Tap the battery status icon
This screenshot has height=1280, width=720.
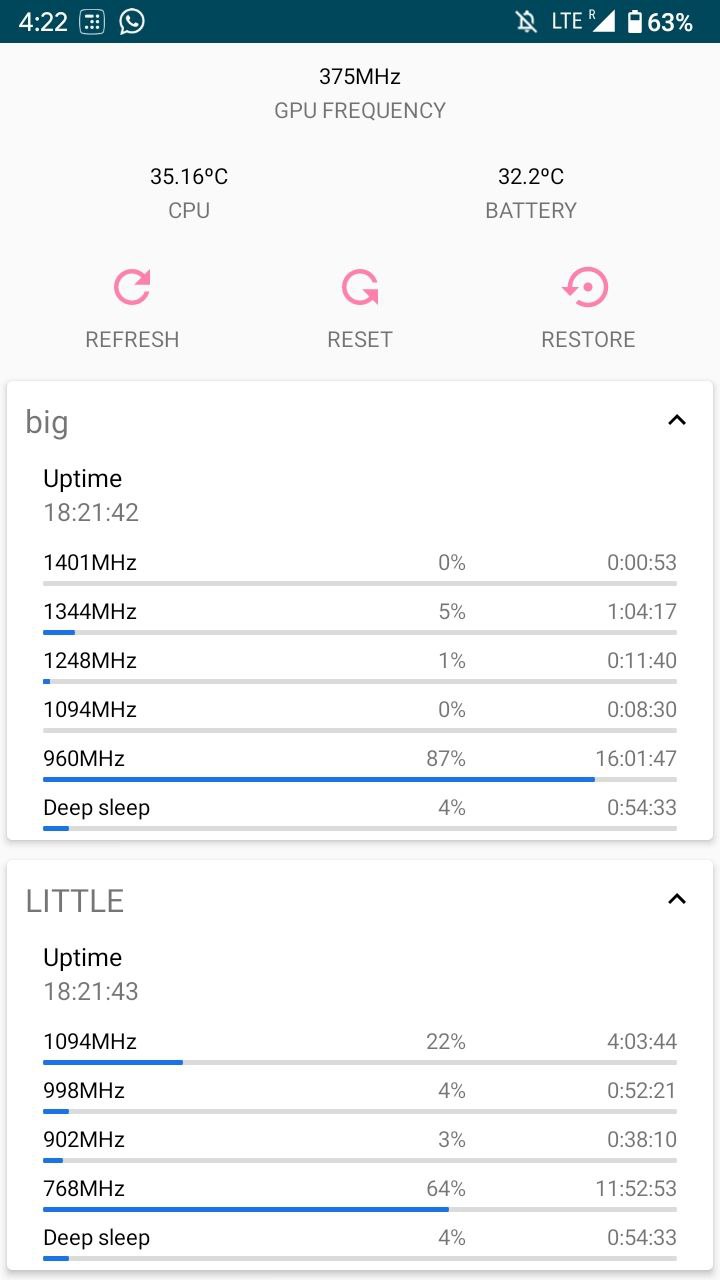(634, 22)
